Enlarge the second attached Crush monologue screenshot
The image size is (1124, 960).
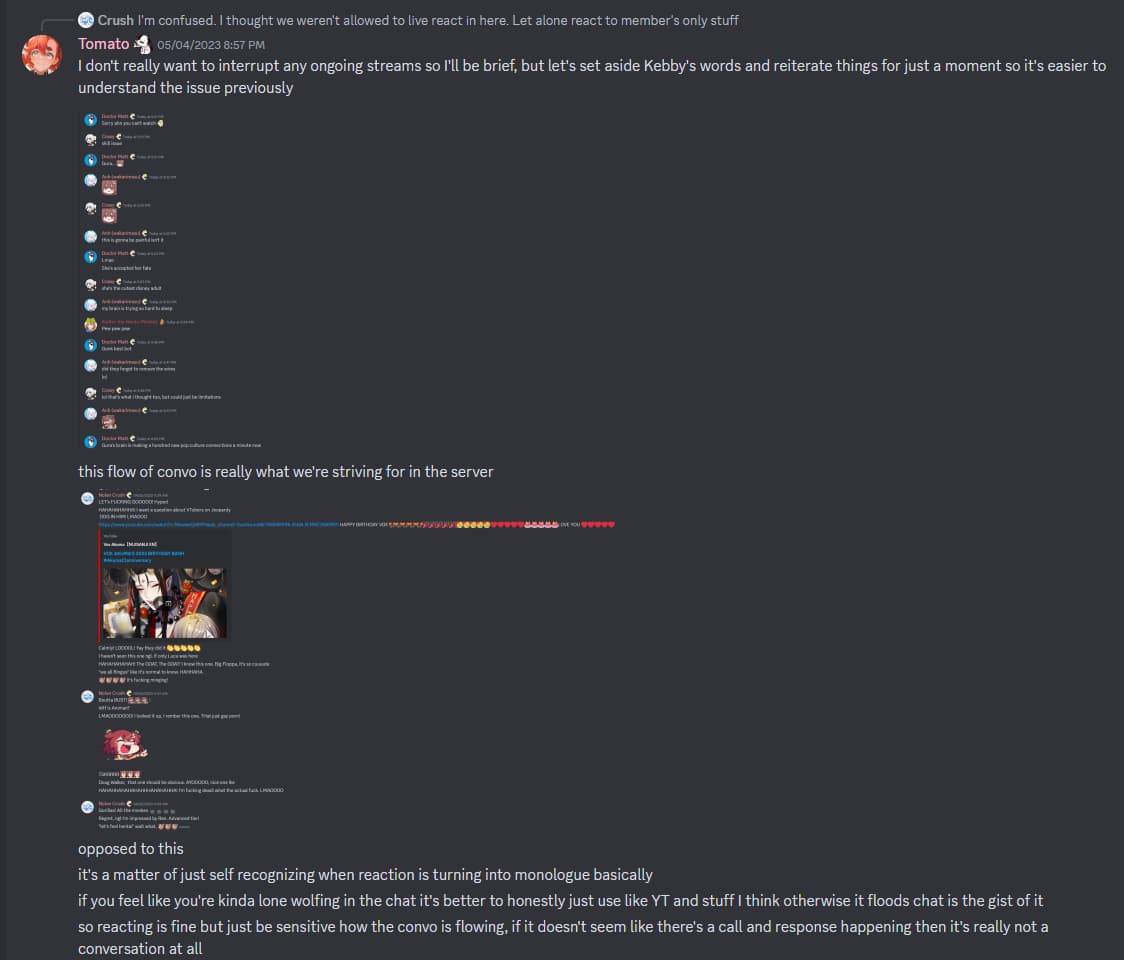[x=348, y=660]
